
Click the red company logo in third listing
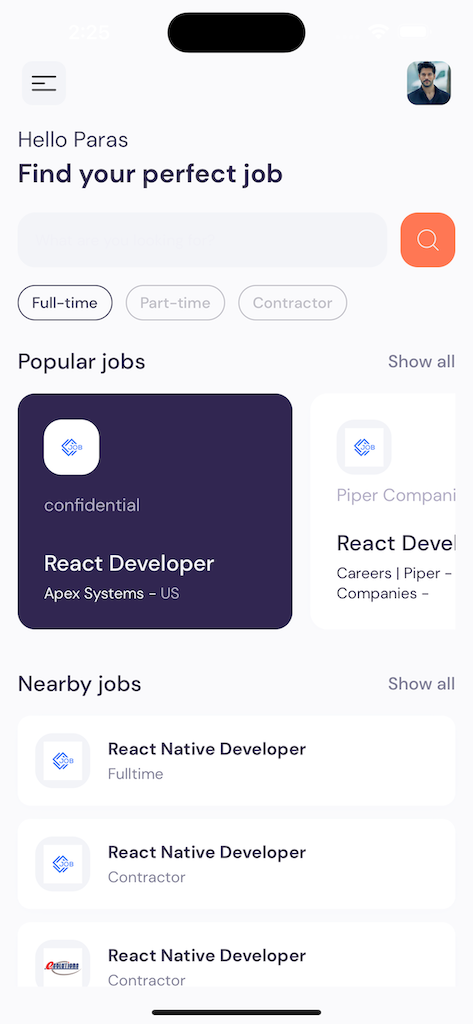(x=63, y=967)
